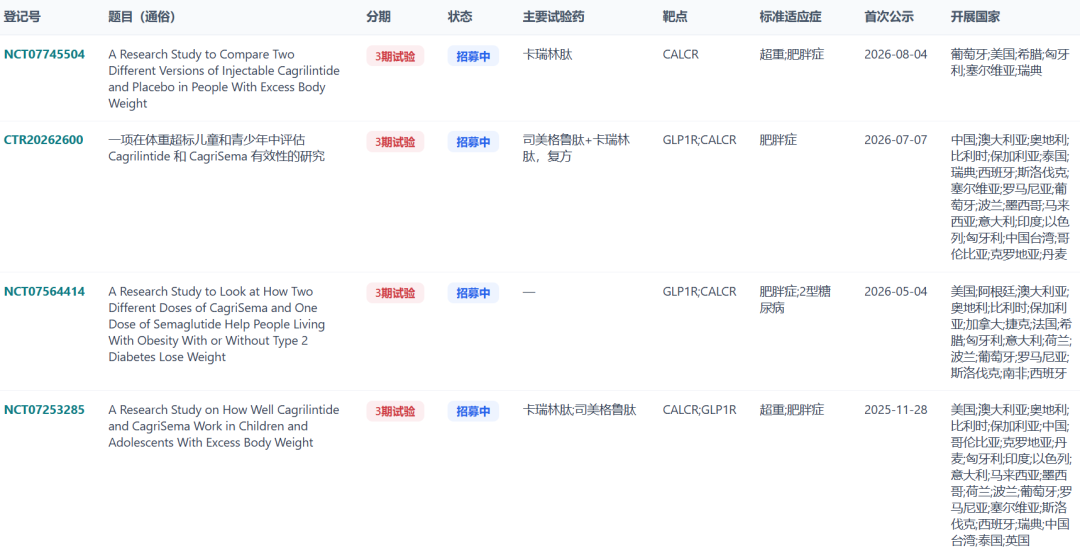Click the 主要试验药 column header
Viewport: 1080px width, 553px height.
coord(553,17)
